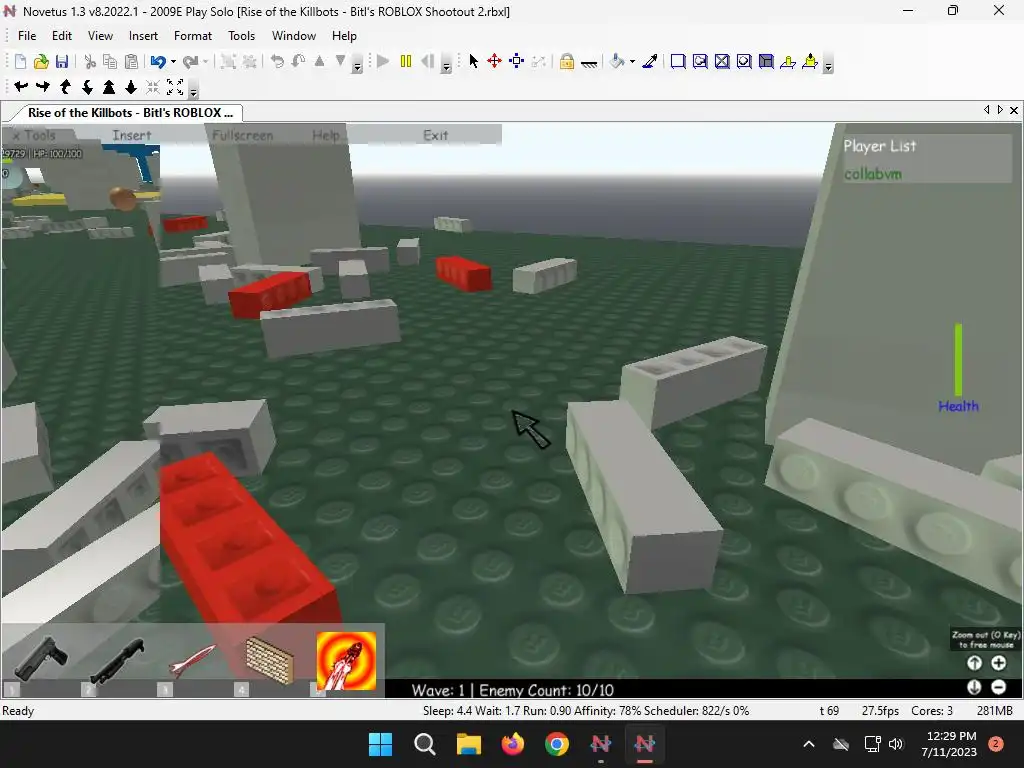Select the Weld surface tool

pyautogui.click(x=722, y=61)
